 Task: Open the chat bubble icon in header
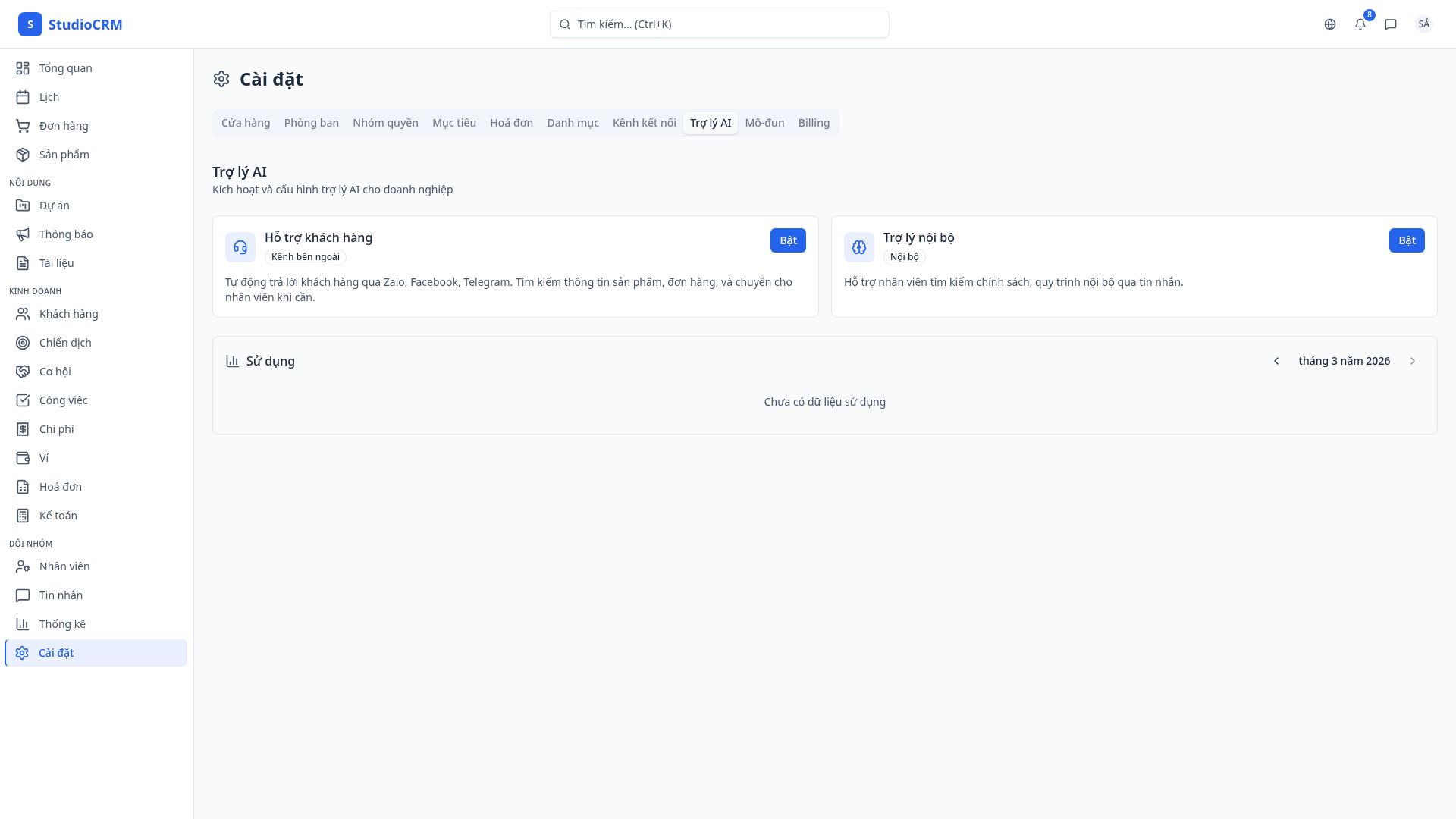point(1390,24)
